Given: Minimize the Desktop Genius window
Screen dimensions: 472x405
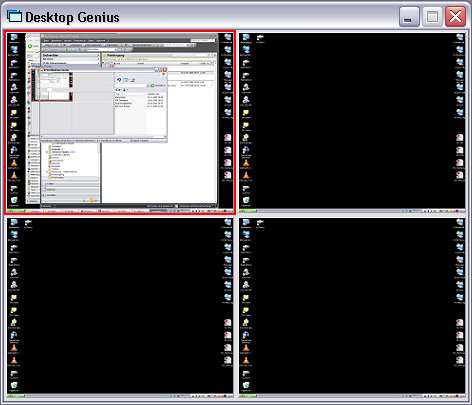Looking at the screenshot, I should [x=409, y=17].
